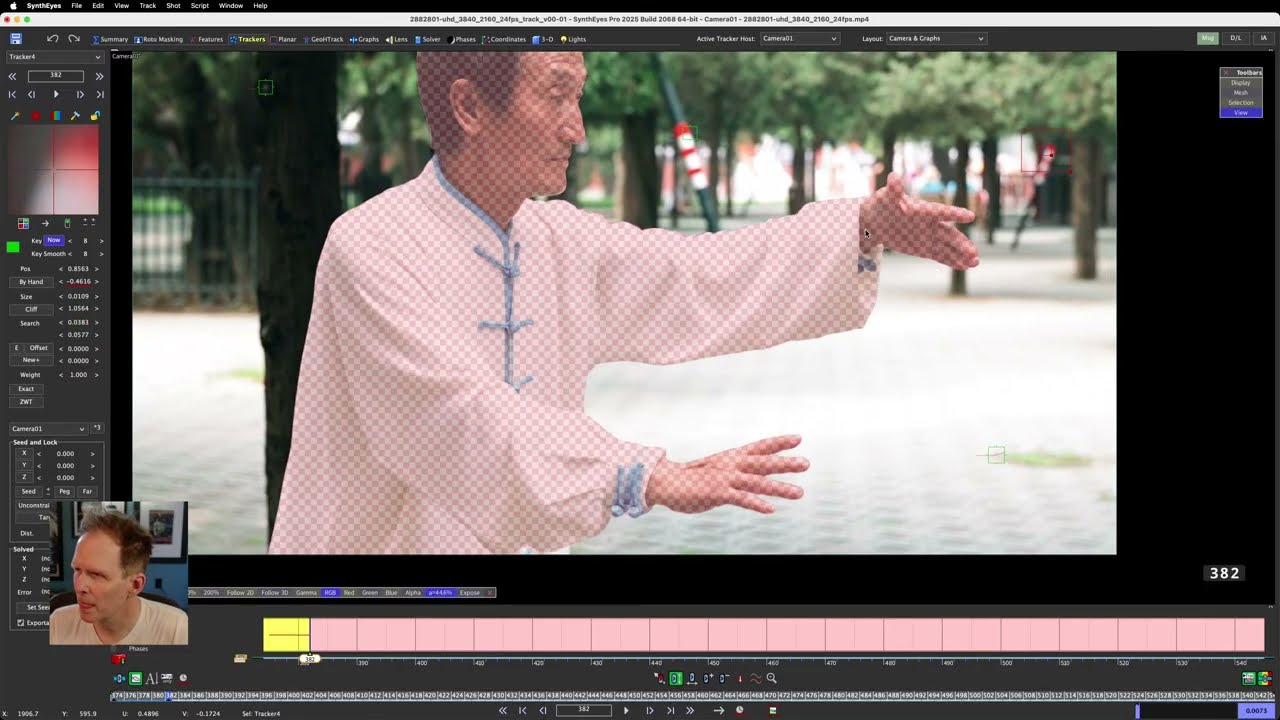
Task: Click the record icon in bottom playback bar
Action: tap(740, 710)
